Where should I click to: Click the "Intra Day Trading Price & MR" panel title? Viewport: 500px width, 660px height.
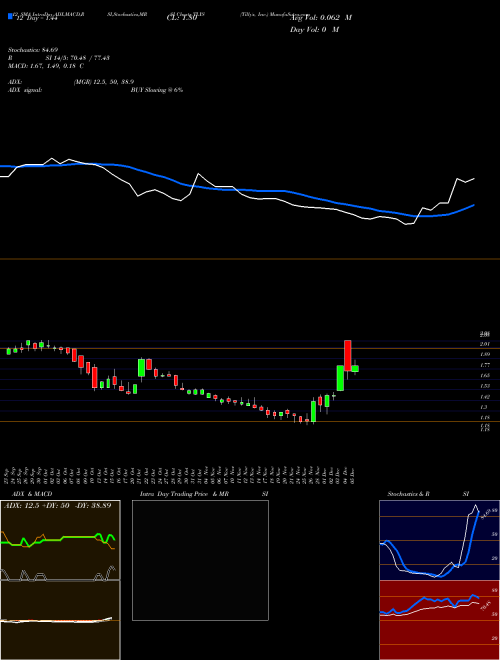click(x=184, y=494)
